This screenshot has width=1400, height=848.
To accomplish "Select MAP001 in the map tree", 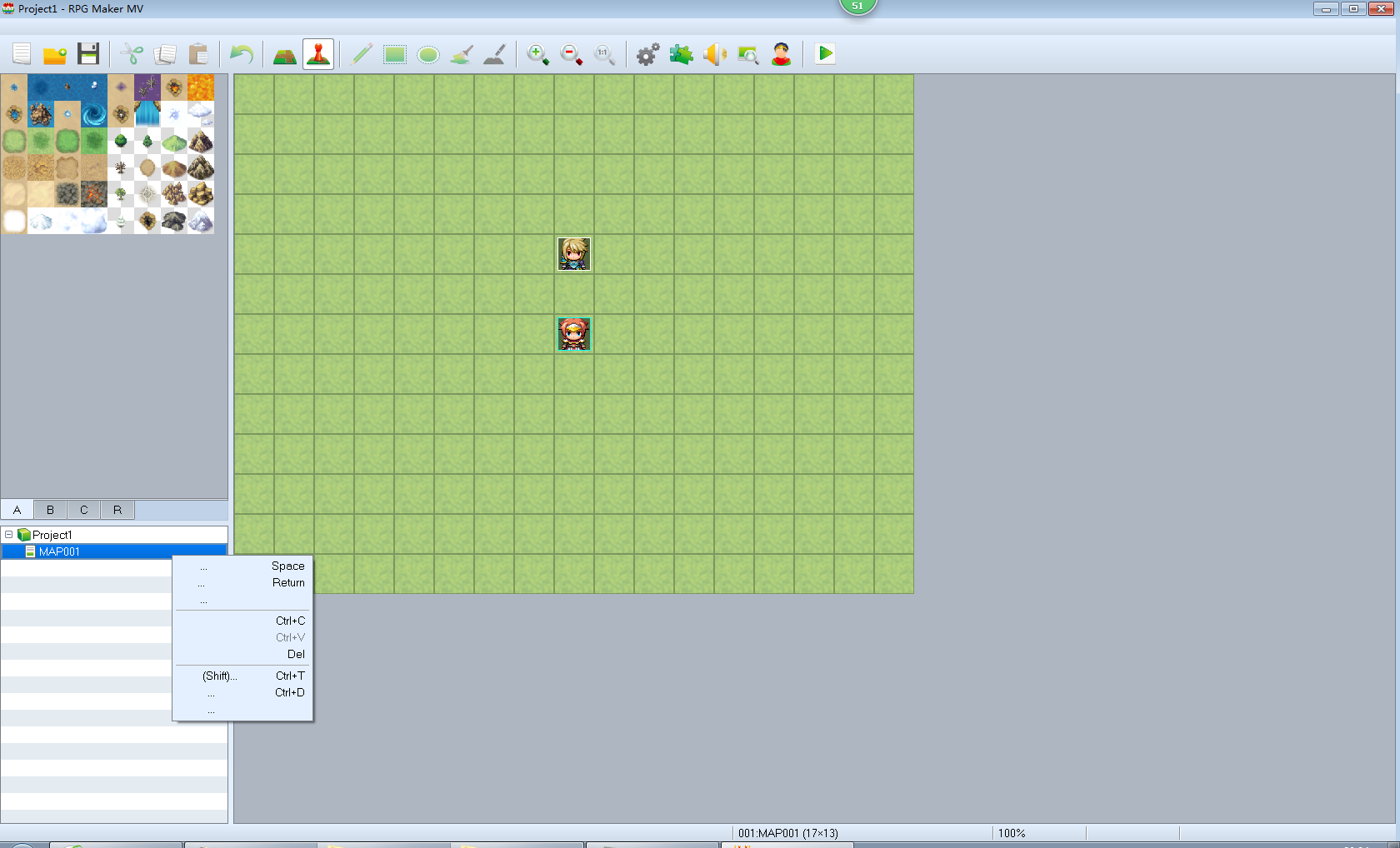I will point(114,551).
